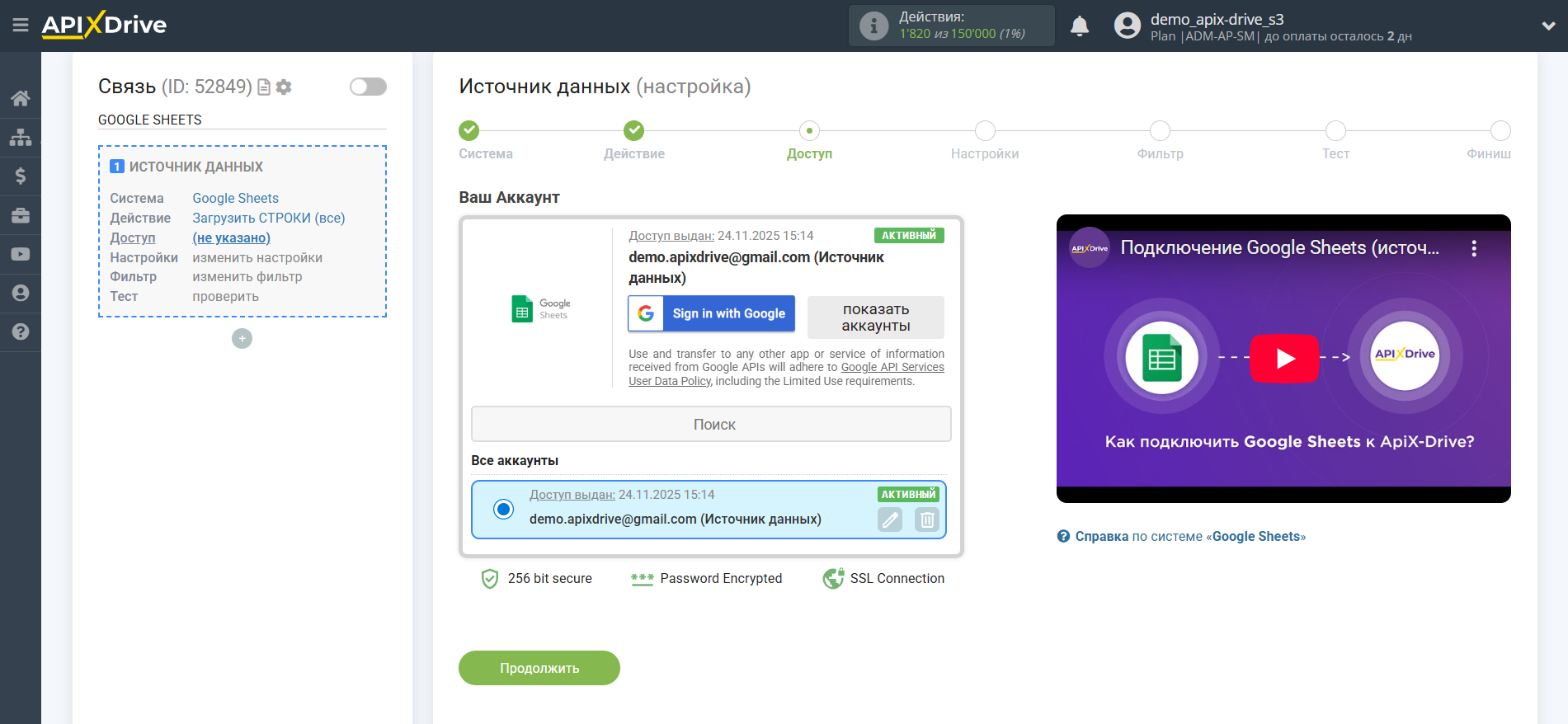The height and width of the screenshot is (724, 1568).
Task: Open the user profile sidebar icon
Action: (x=21, y=293)
